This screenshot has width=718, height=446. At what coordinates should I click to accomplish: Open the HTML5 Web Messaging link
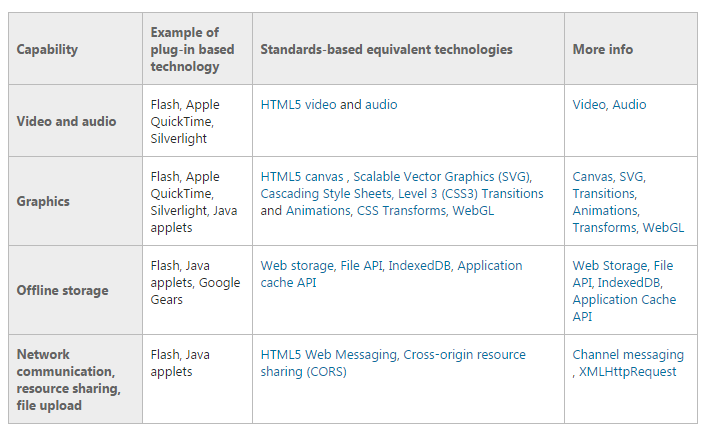coord(329,355)
